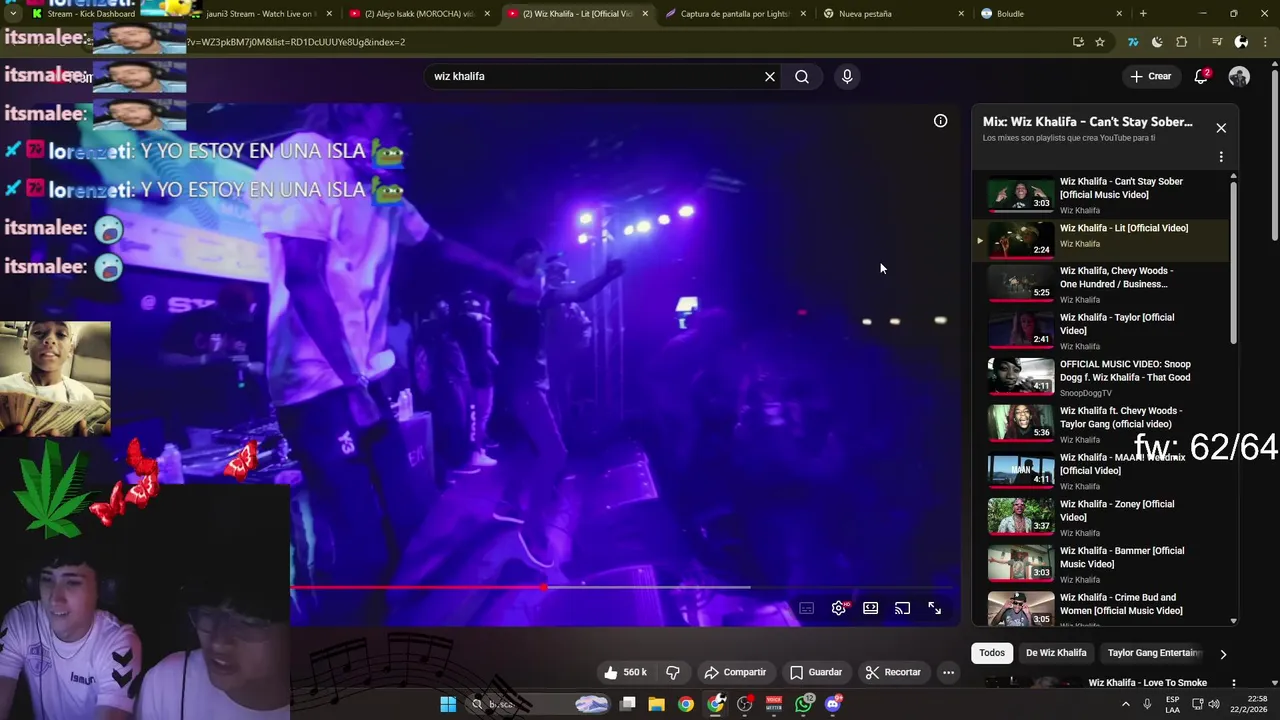
Task: Click the Guardar button
Action: pyautogui.click(x=816, y=672)
